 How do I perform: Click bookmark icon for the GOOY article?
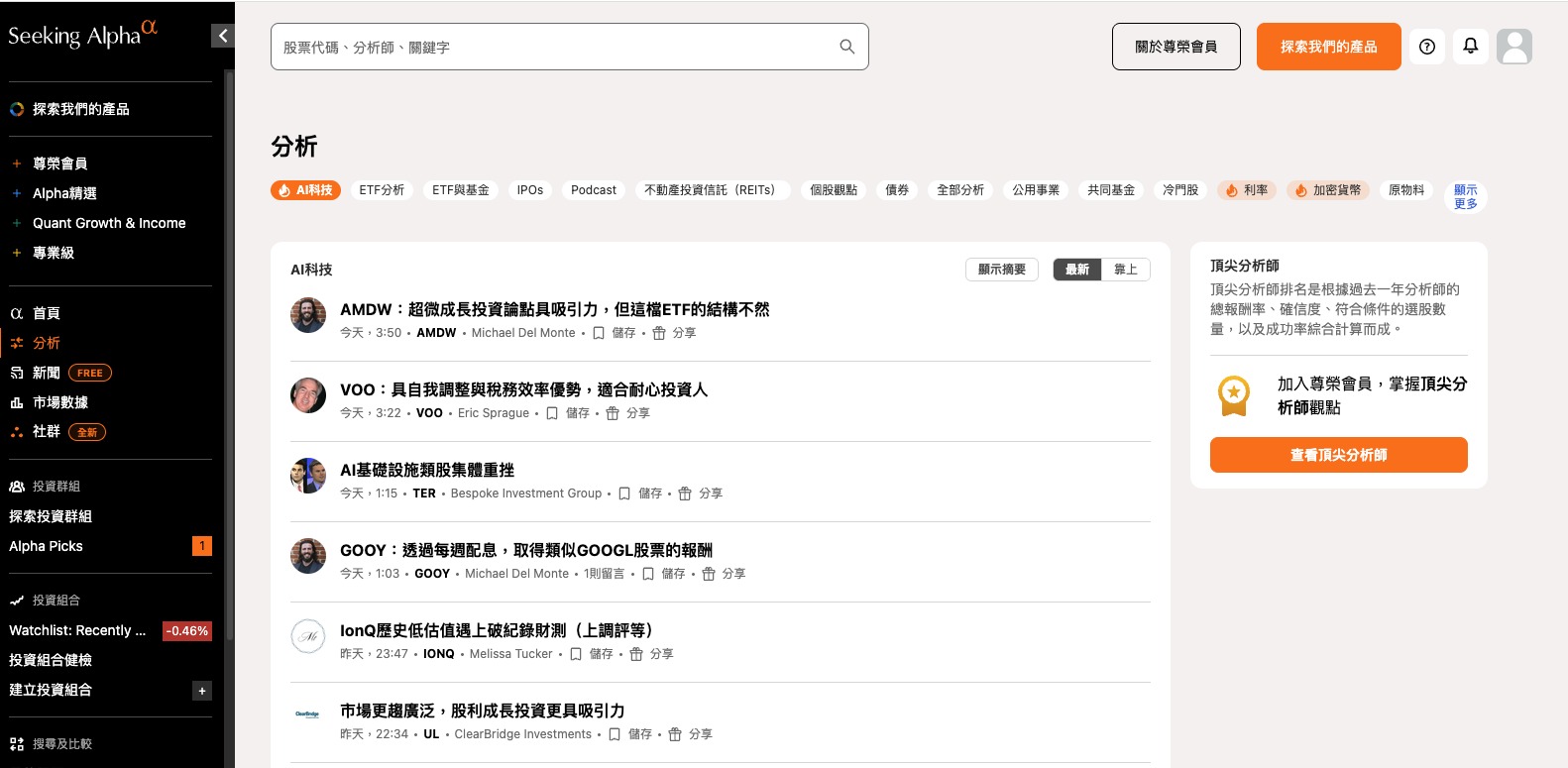(648, 574)
